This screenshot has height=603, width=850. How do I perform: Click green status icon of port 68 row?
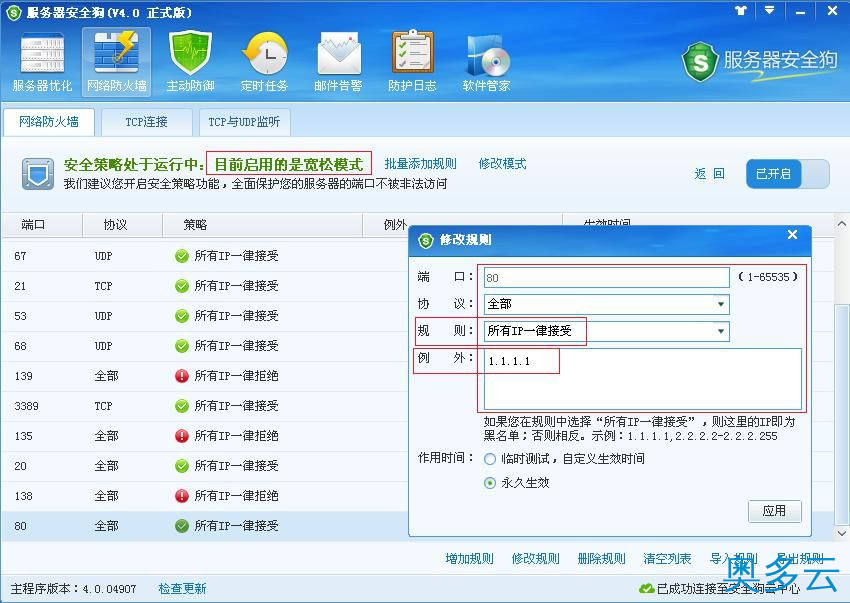(182, 345)
